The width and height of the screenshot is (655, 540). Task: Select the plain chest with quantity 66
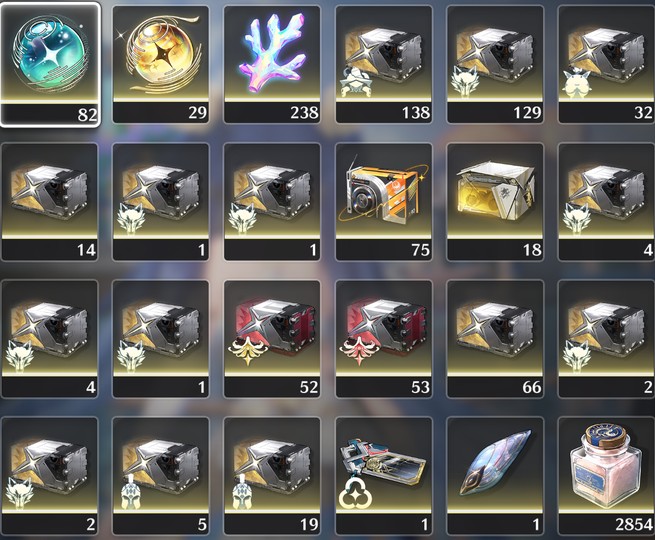pos(495,339)
